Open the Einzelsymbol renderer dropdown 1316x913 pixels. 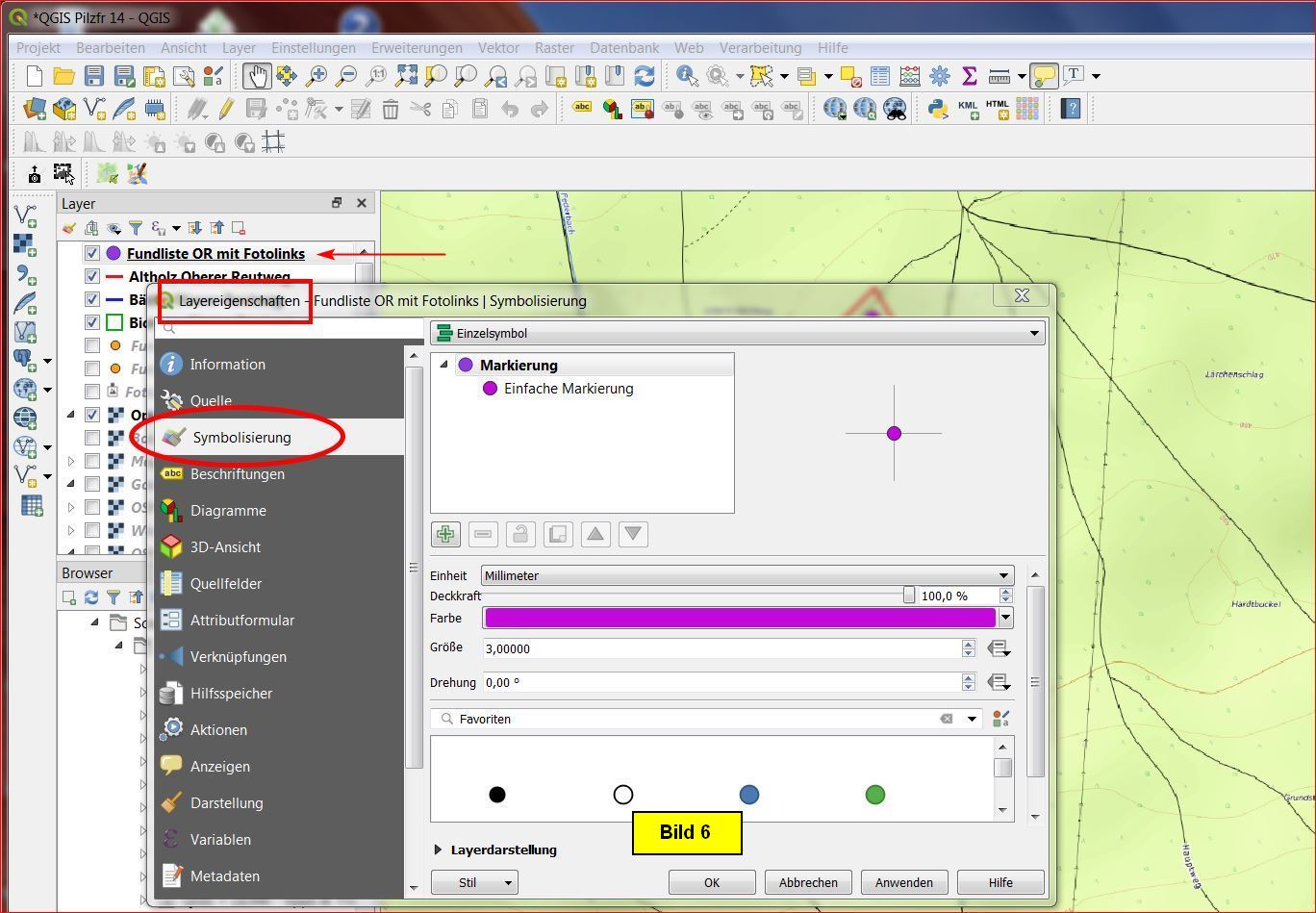coord(738,334)
